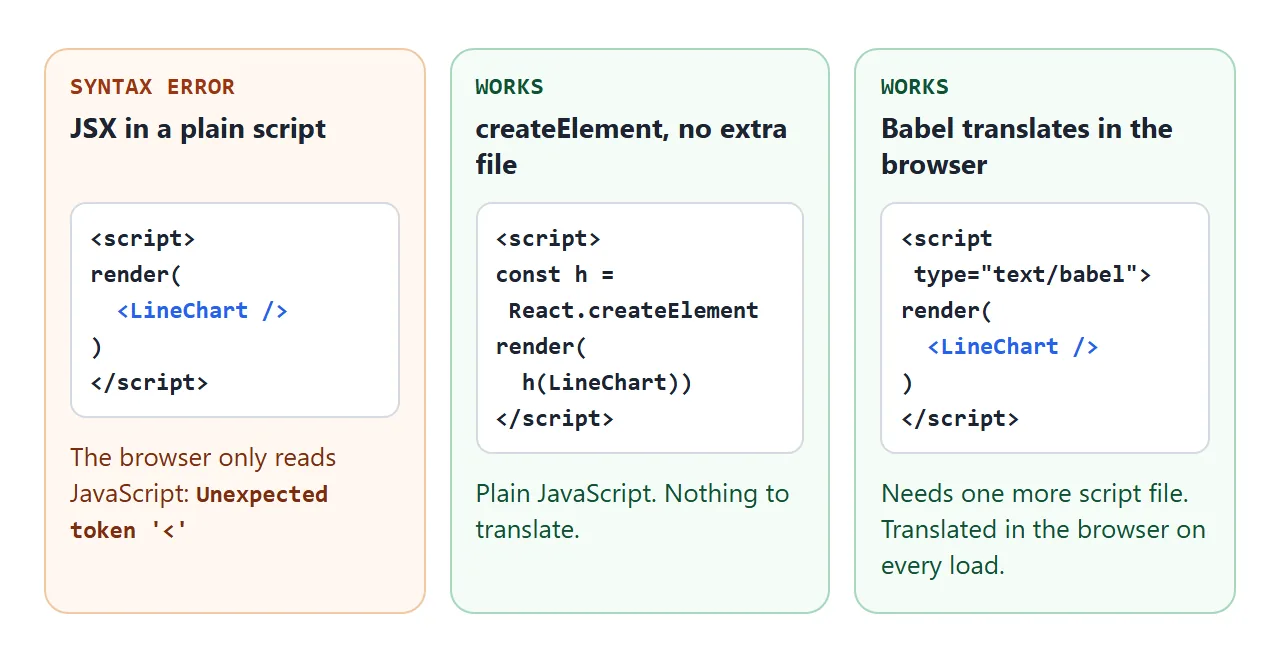1280x666 pixels.
Task: Select the "createElement, no extra file" heading
Action: pos(631,147)
